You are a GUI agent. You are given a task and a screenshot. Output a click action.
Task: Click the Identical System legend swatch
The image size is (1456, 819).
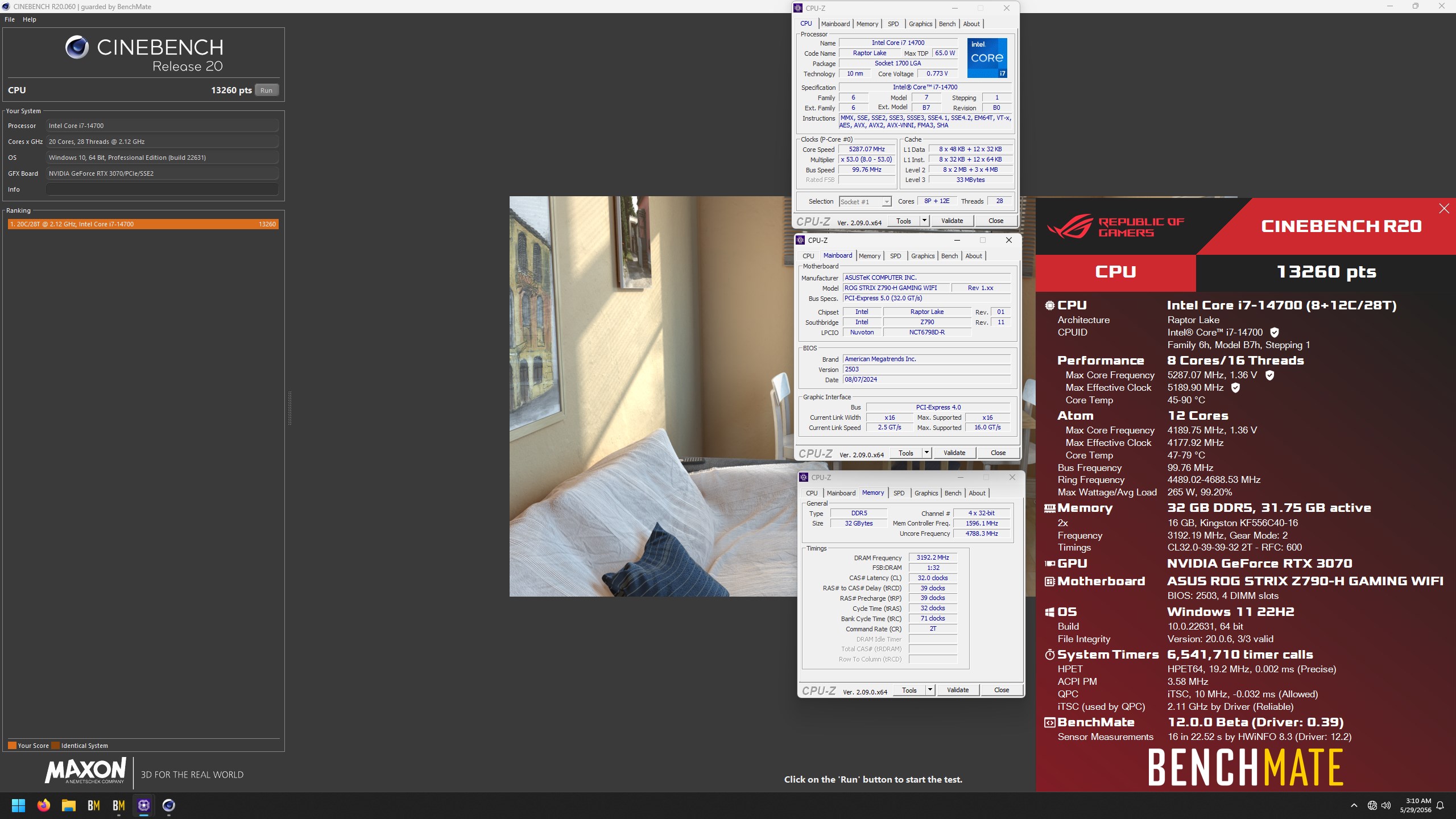[55, 745]
